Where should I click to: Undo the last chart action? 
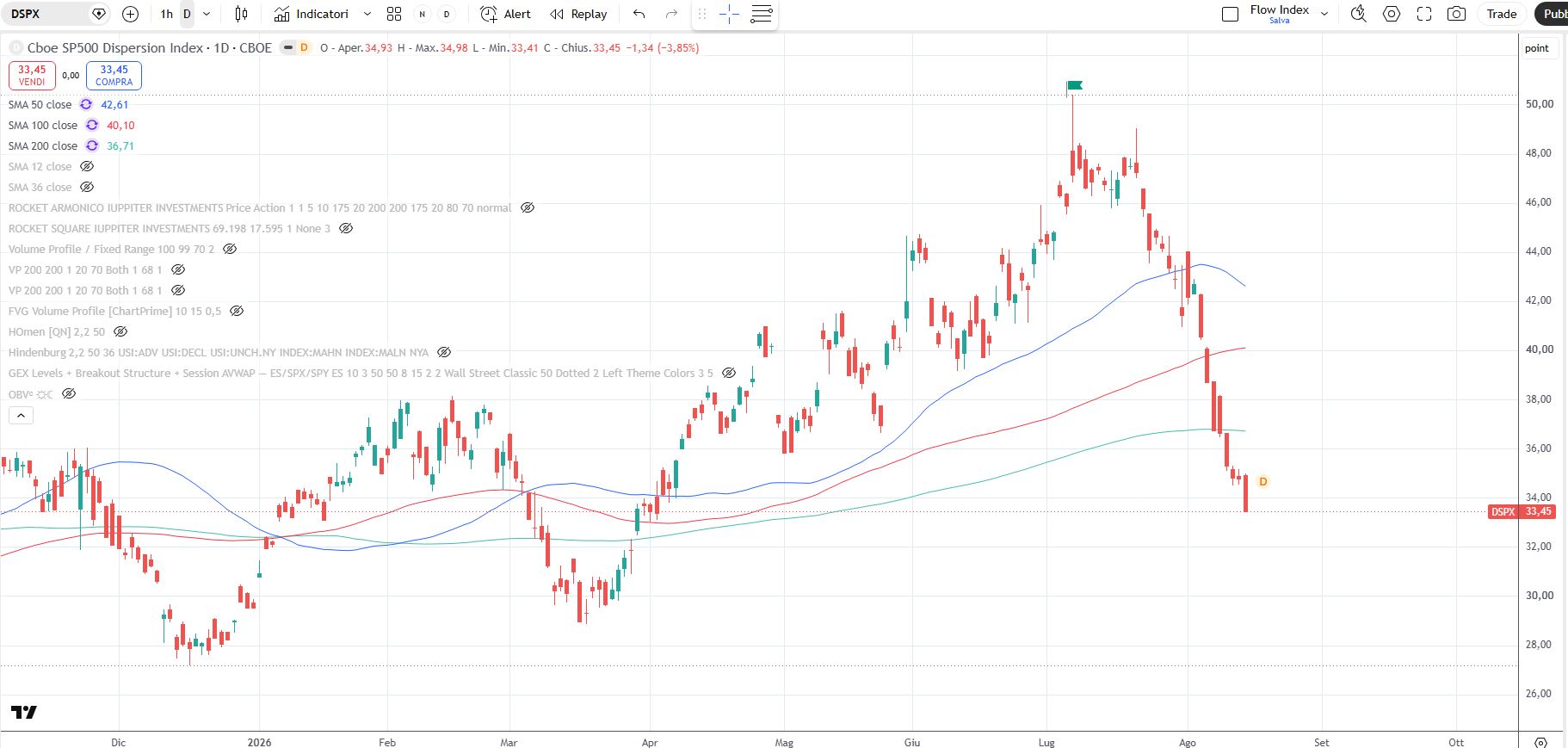tap(639, 14)
